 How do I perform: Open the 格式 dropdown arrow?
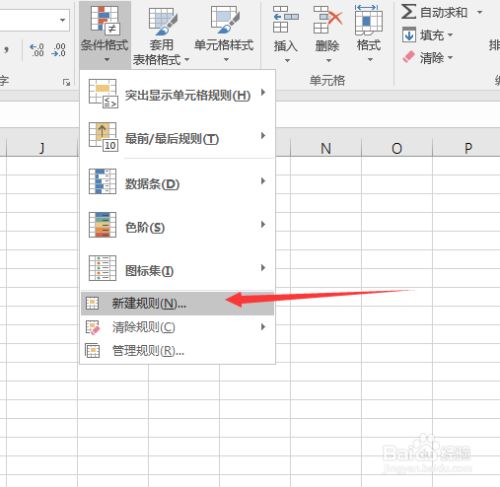pyautogui.click(x=370, y=60)
